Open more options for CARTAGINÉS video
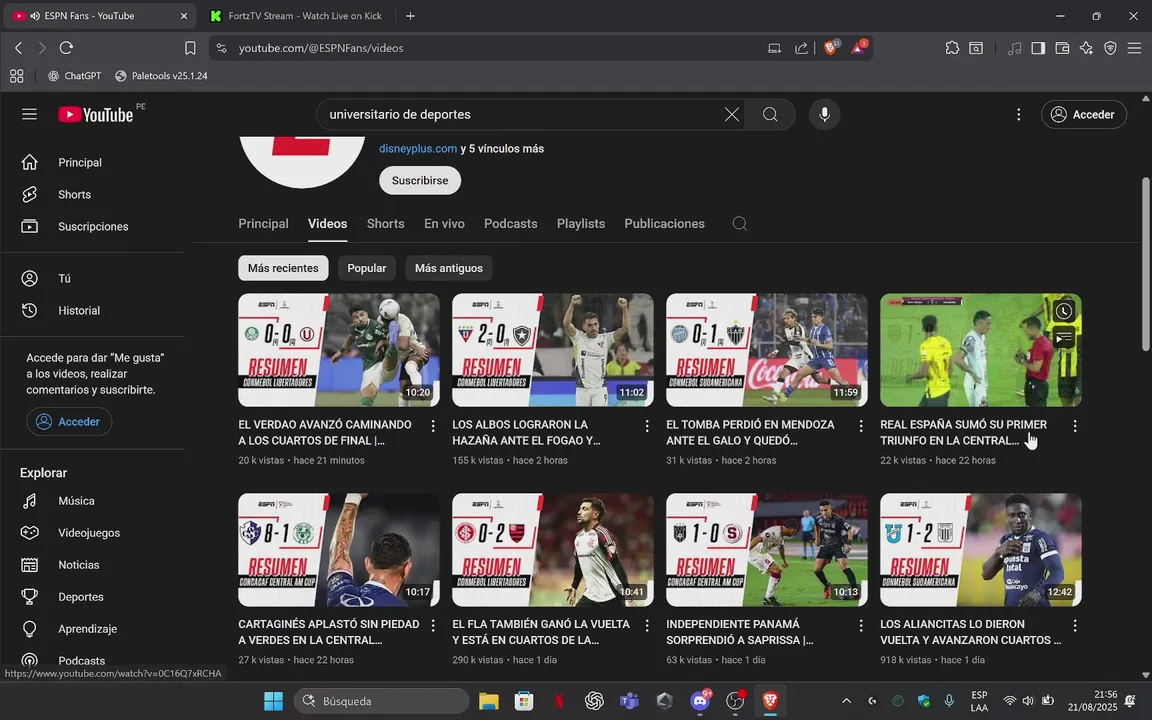 (433, 625)
